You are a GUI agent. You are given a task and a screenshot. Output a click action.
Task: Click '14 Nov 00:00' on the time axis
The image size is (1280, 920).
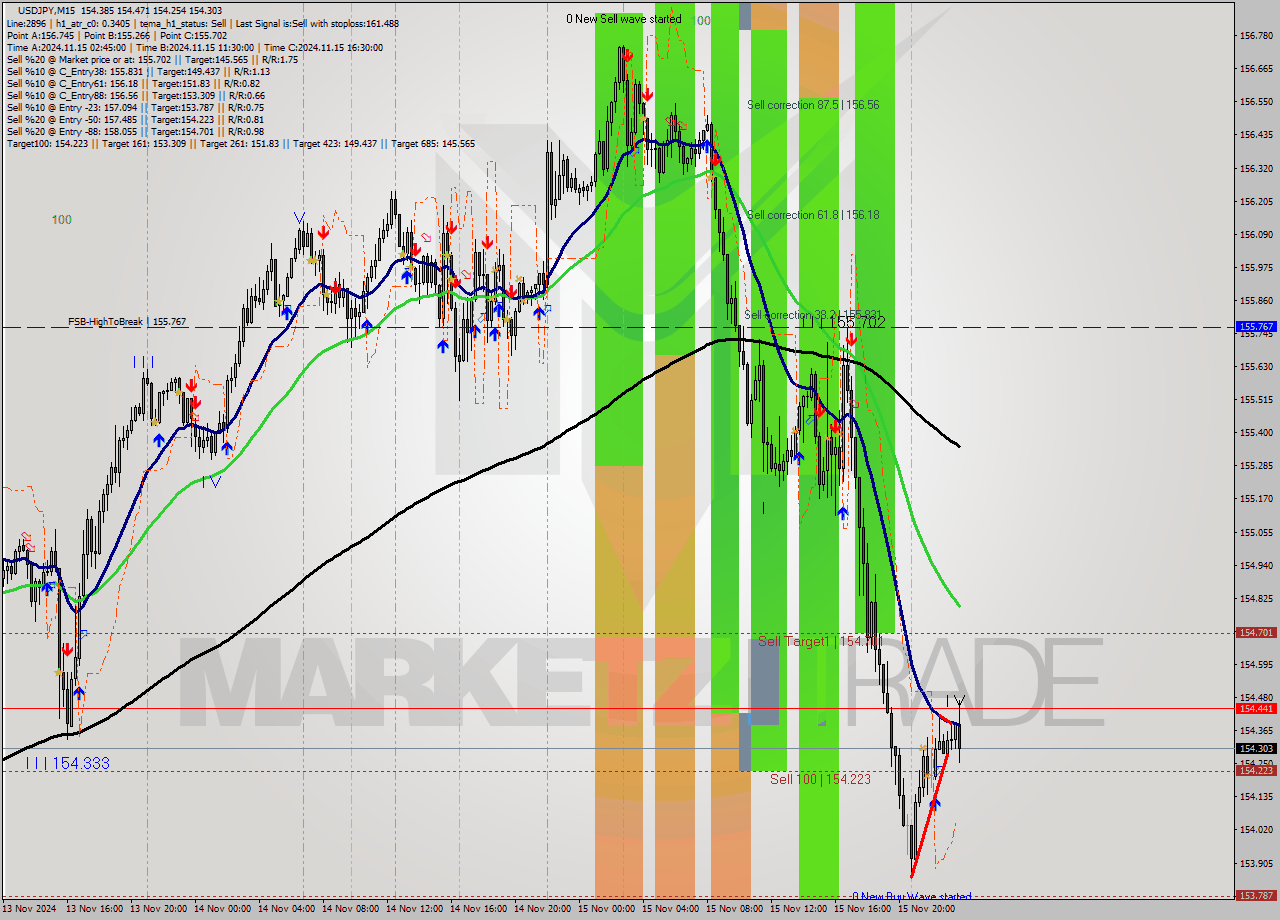221,909
